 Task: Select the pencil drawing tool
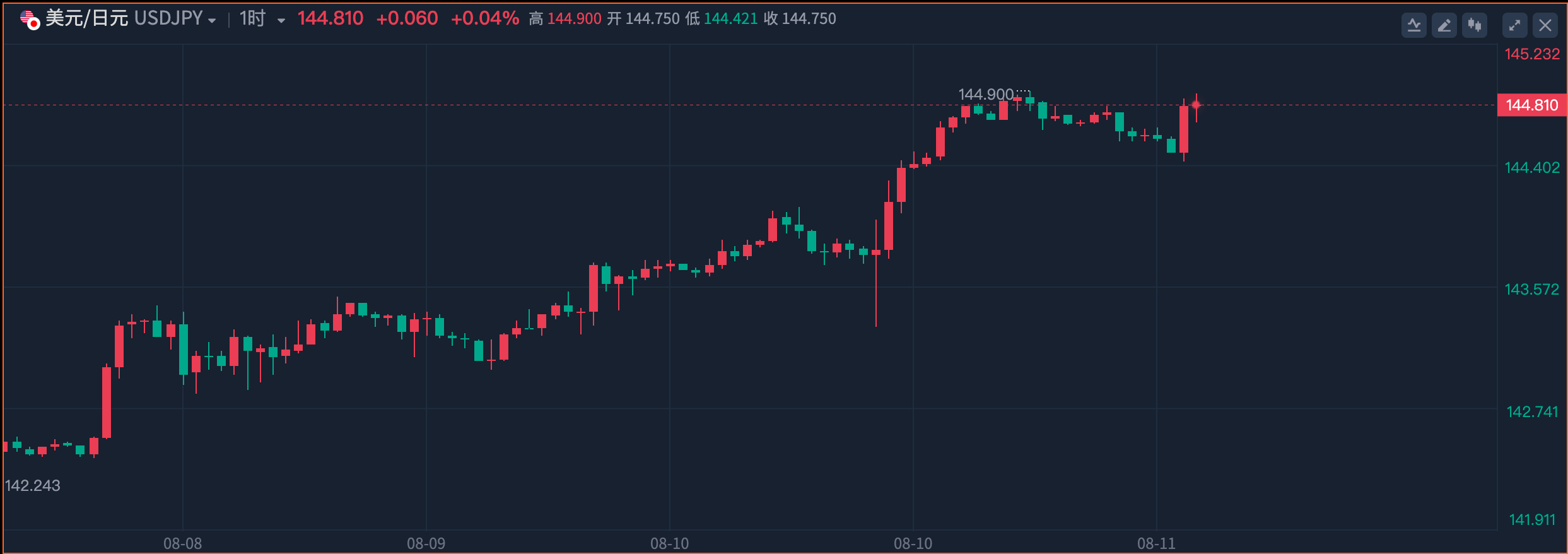coord(1444,26)
